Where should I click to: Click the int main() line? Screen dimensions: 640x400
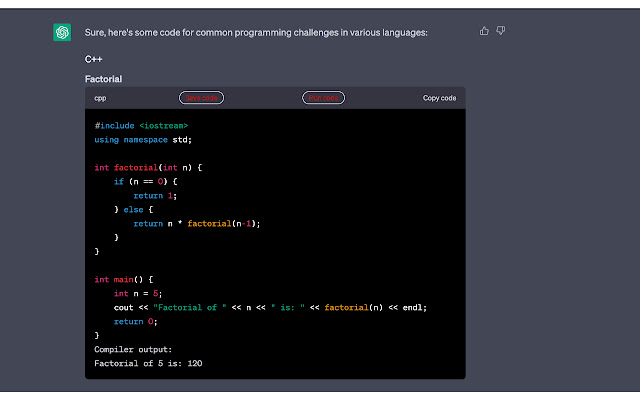[x=124, y=280]
